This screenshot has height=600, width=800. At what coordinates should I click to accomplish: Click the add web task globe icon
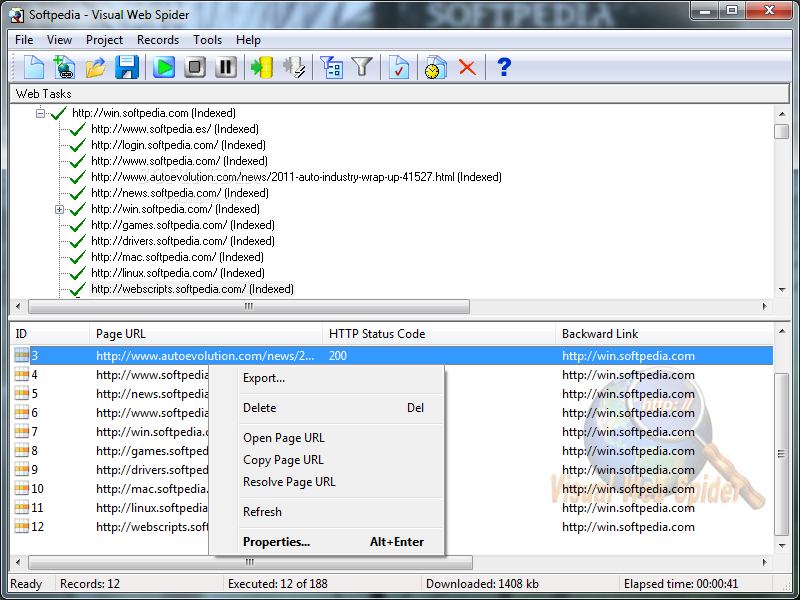coord(64,67)
